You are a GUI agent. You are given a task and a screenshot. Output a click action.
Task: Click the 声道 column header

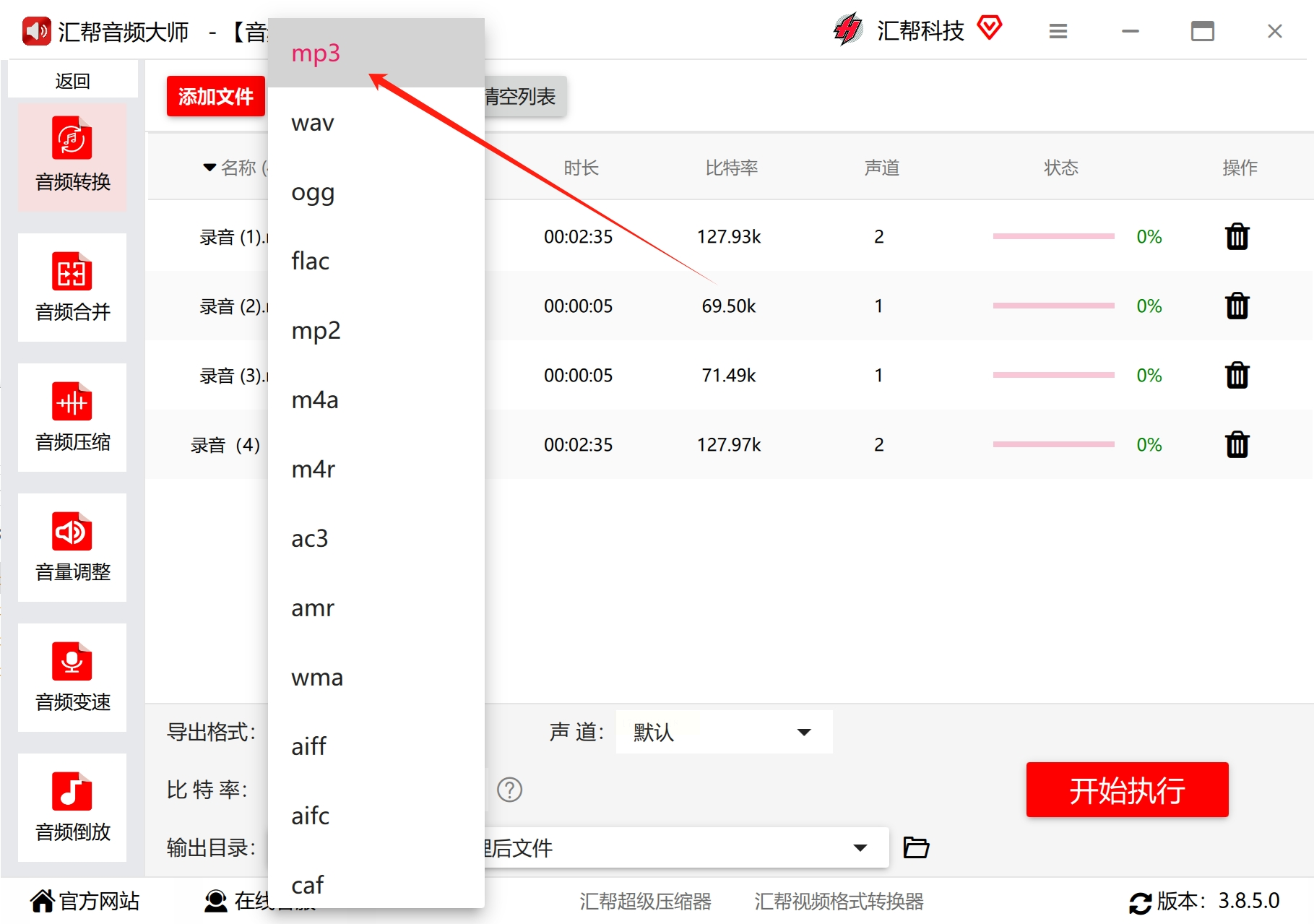coord(881,168)
